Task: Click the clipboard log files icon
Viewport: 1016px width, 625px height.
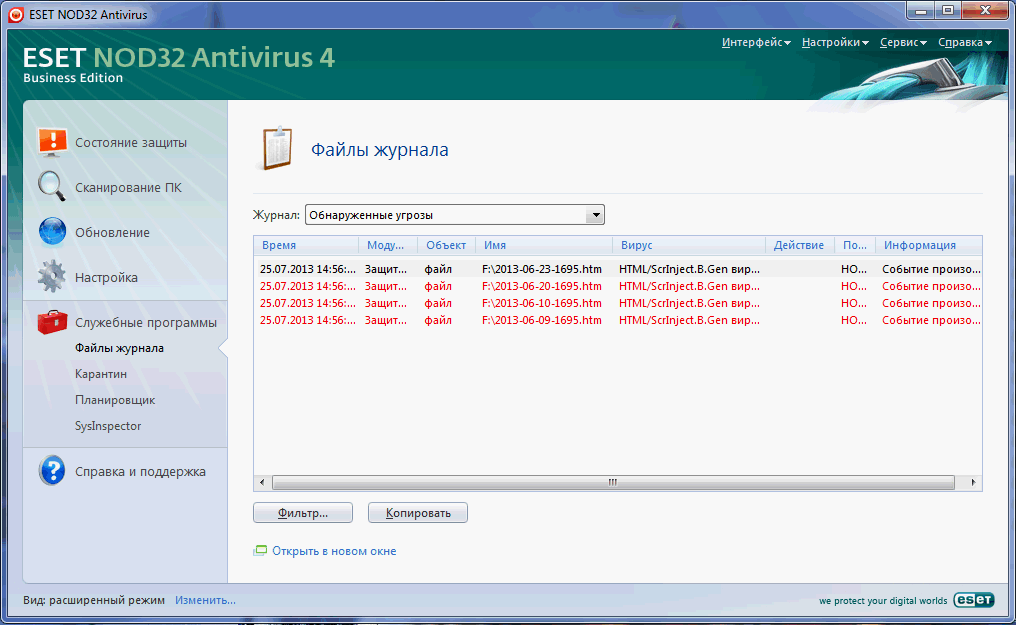Action: tap(277, 148)
